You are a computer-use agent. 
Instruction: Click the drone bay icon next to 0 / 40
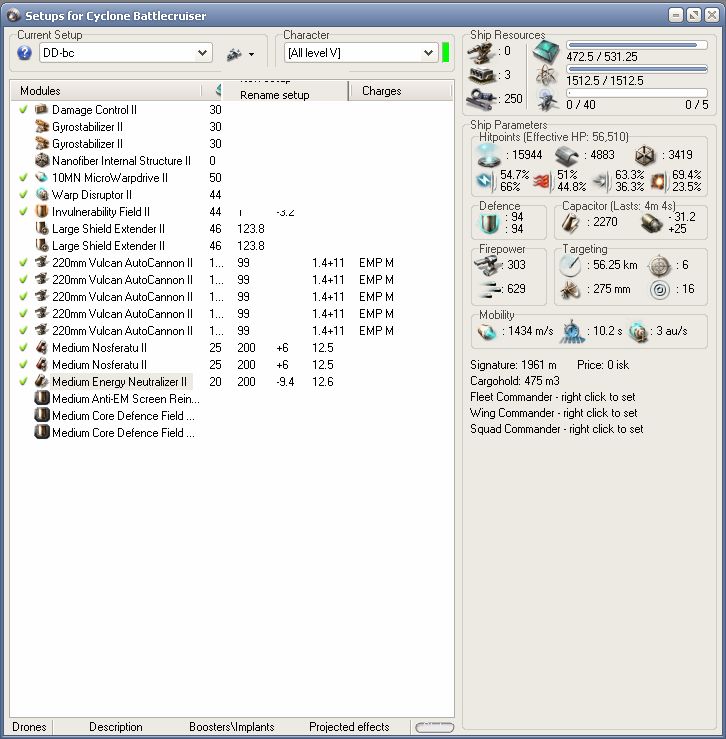pyautogui.click(x=547, y=99)
